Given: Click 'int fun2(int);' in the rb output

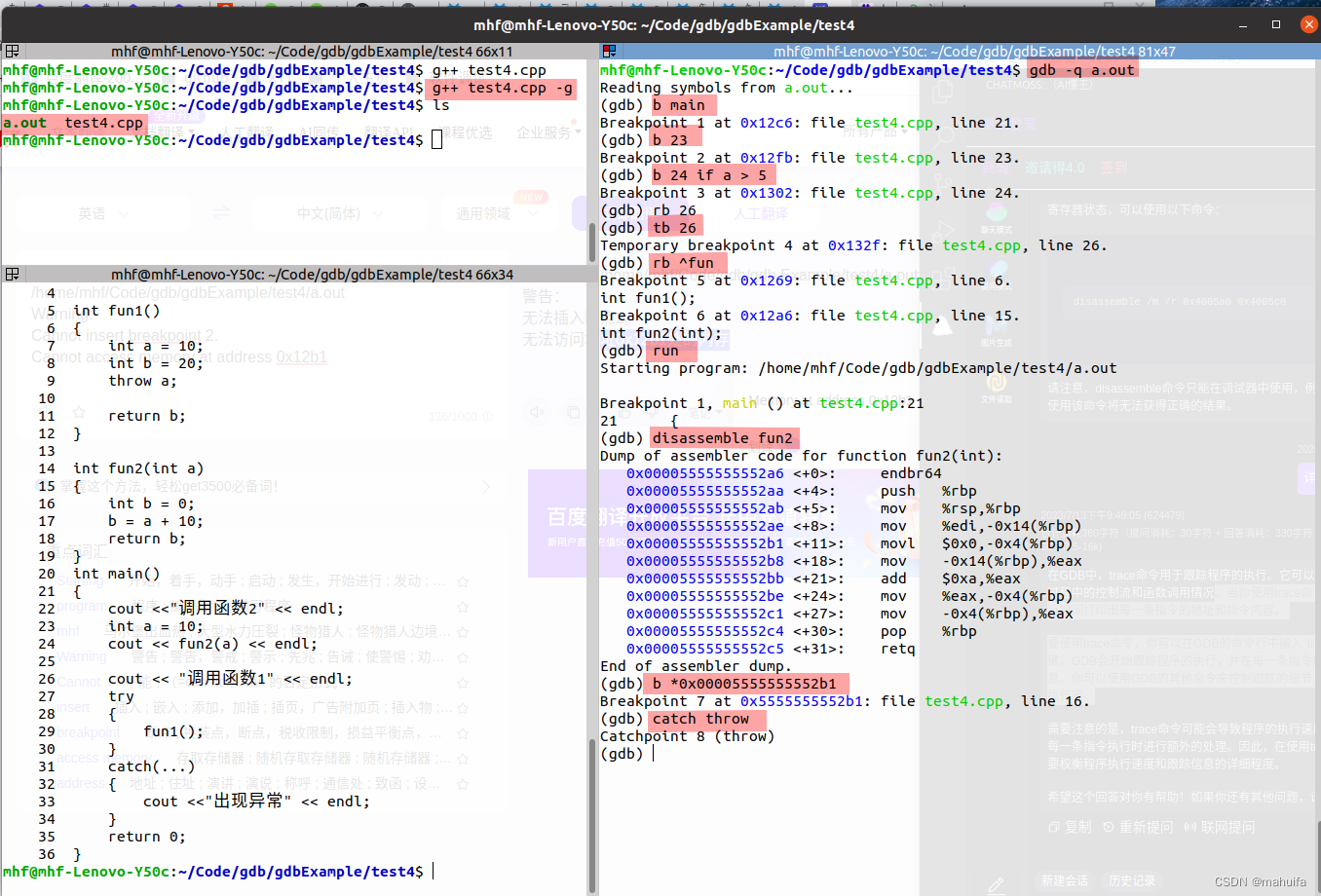Looking at the screenshot, I should click(x=661, y=333).
